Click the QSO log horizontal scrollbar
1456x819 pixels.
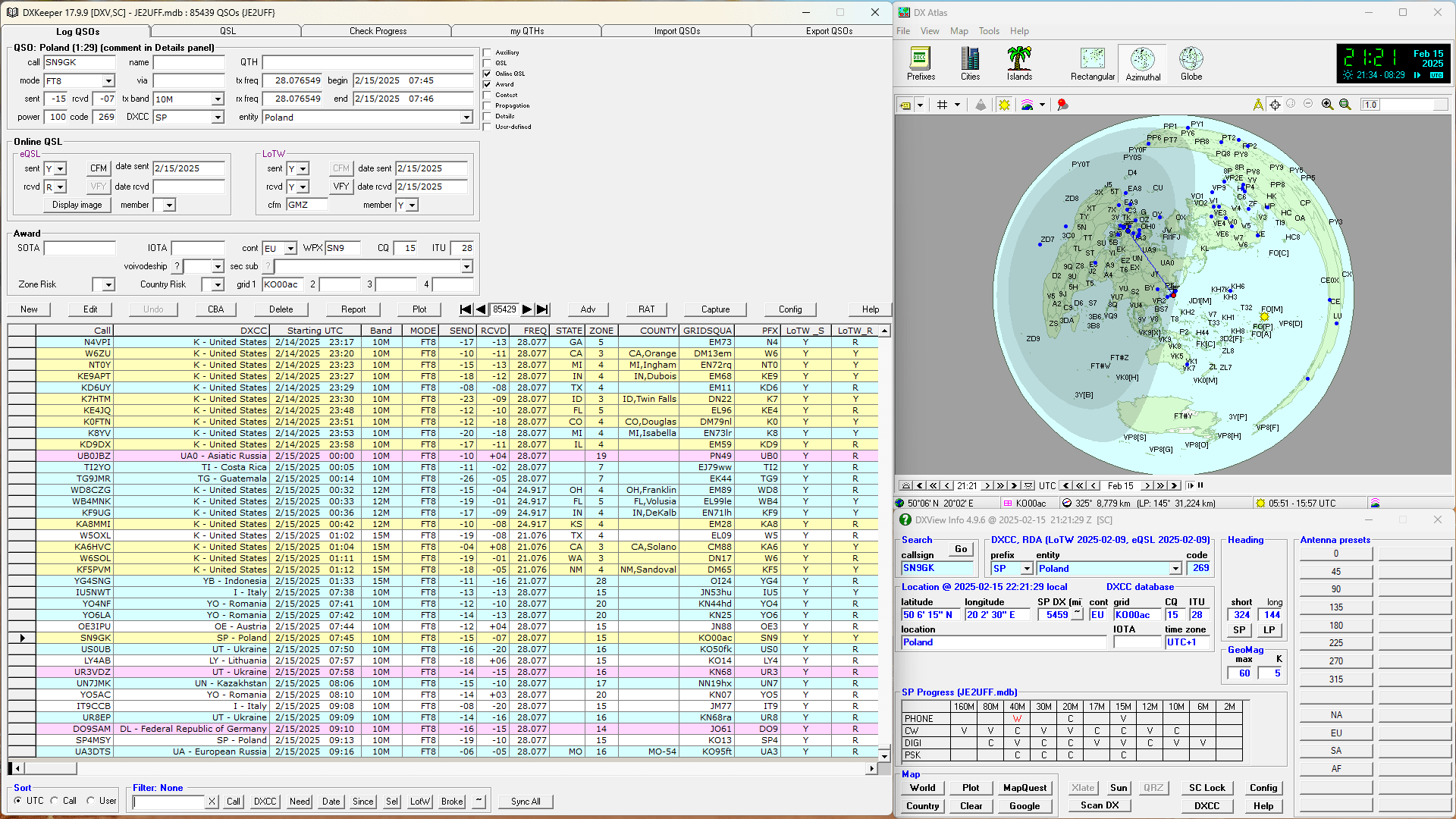[x=443, y=768]
